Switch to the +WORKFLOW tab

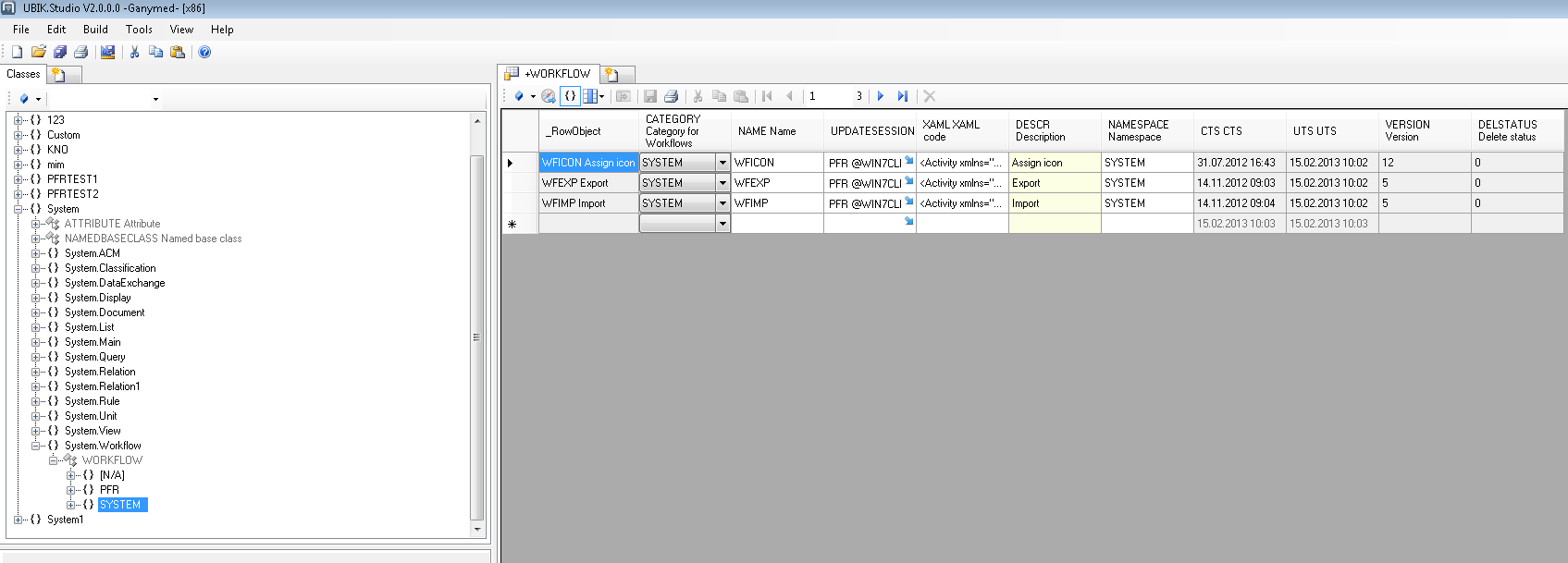(549, 74)
